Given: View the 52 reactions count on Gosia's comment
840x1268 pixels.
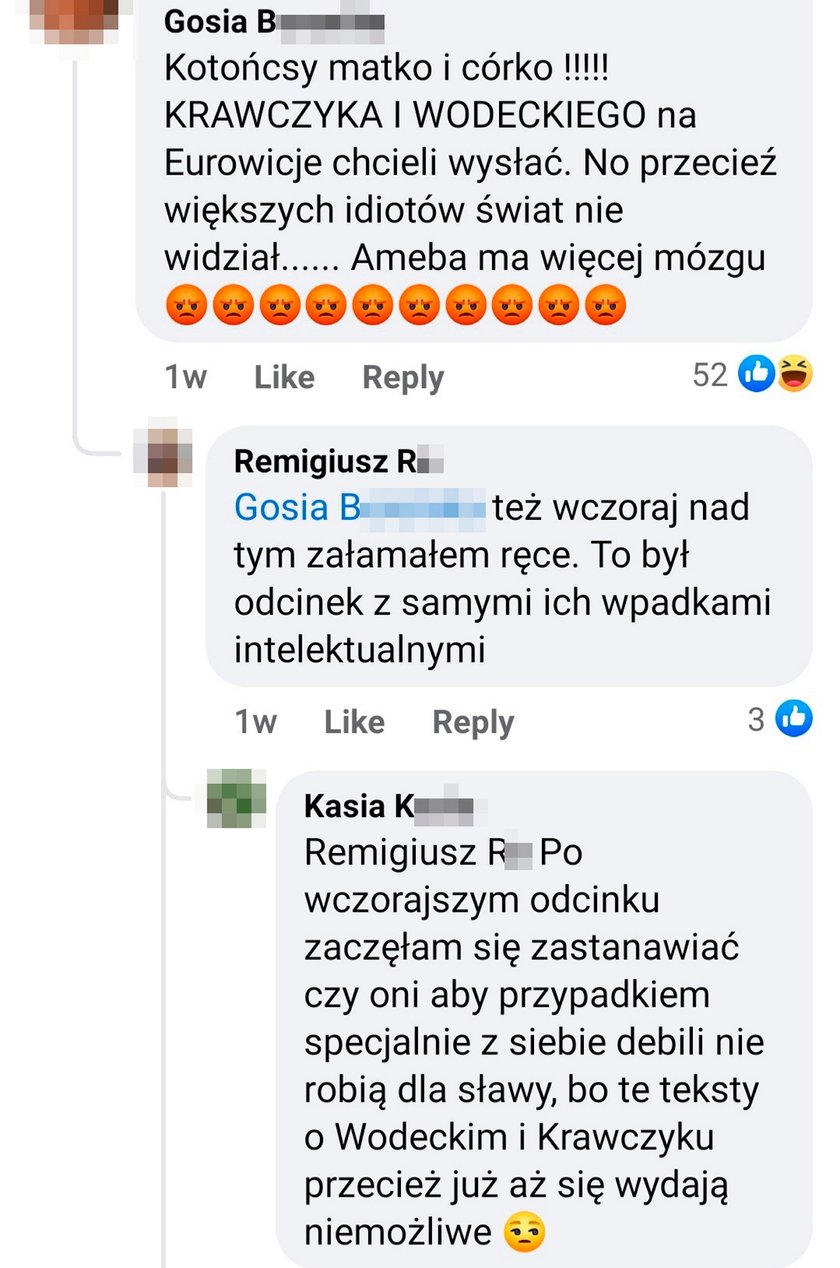Looking at the screenshot, I should pyautogui.click(x=710, y=375).
